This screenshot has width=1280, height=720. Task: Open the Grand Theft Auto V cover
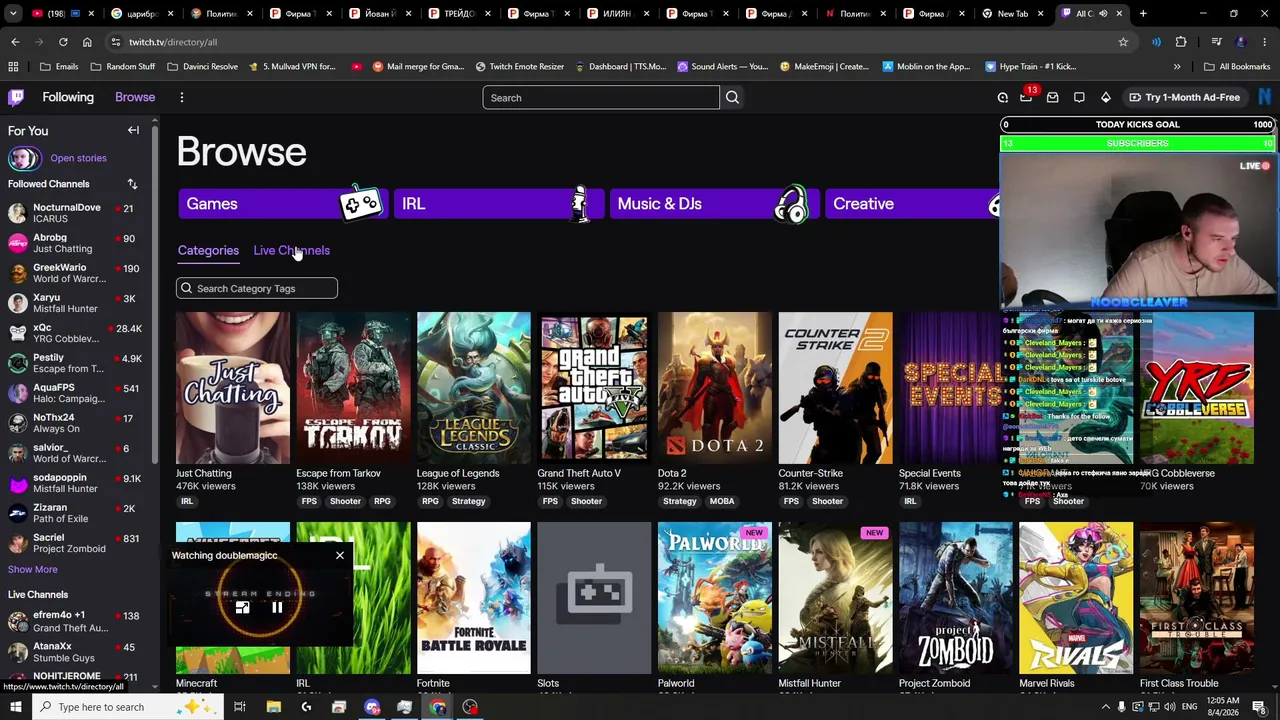tap(594, 387)
